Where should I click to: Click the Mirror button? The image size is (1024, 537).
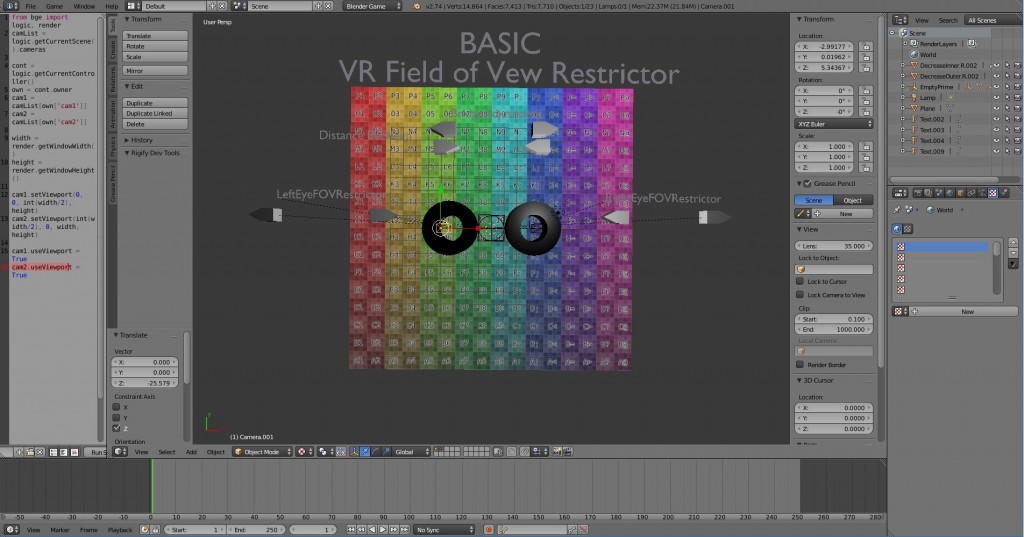click(x=155, y=71)
